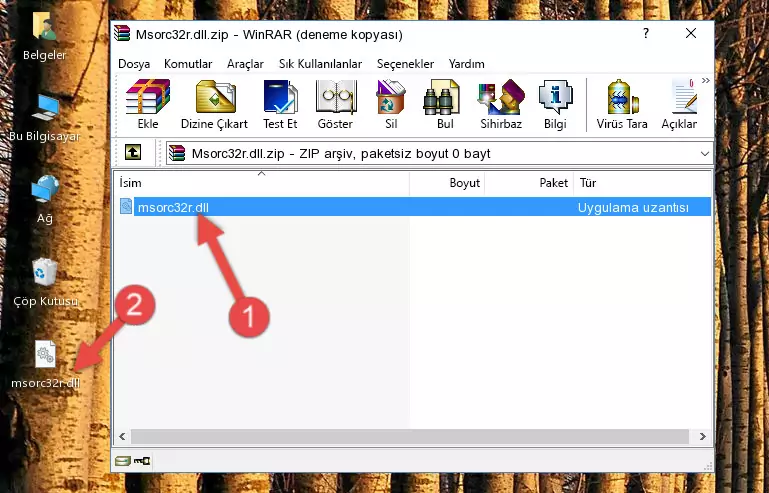Open the Dosya menu
The width and height of the screenshot is (769, 493).
pos(134,64)
